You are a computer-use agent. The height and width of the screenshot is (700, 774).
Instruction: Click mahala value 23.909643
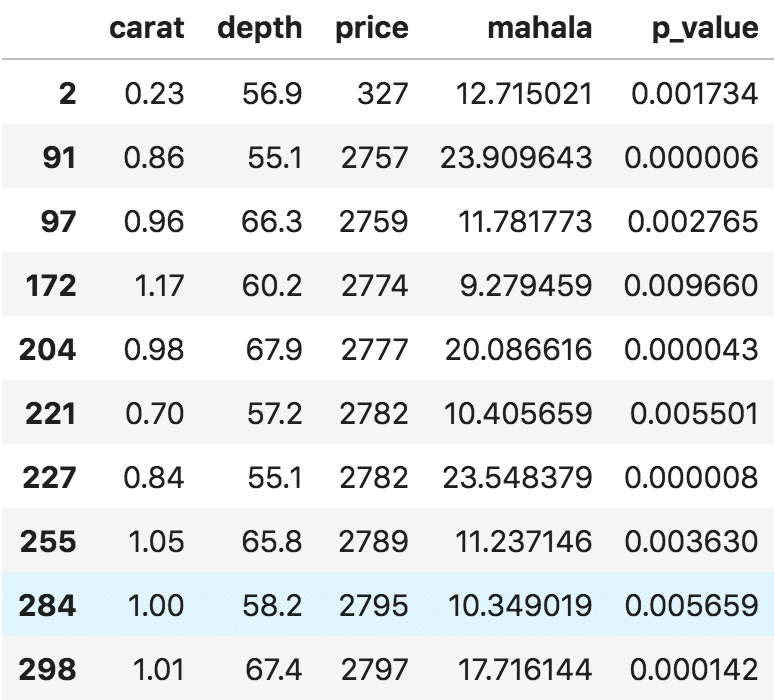coord(516,158)
